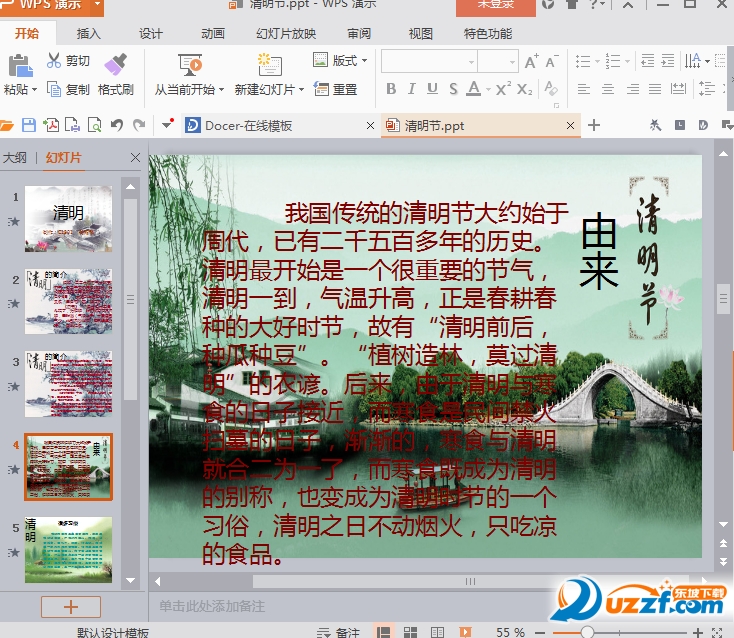734x638 pixels.
Task: Decrease paragraph indent
Action: pyautogui.click(x=647, y=61)
